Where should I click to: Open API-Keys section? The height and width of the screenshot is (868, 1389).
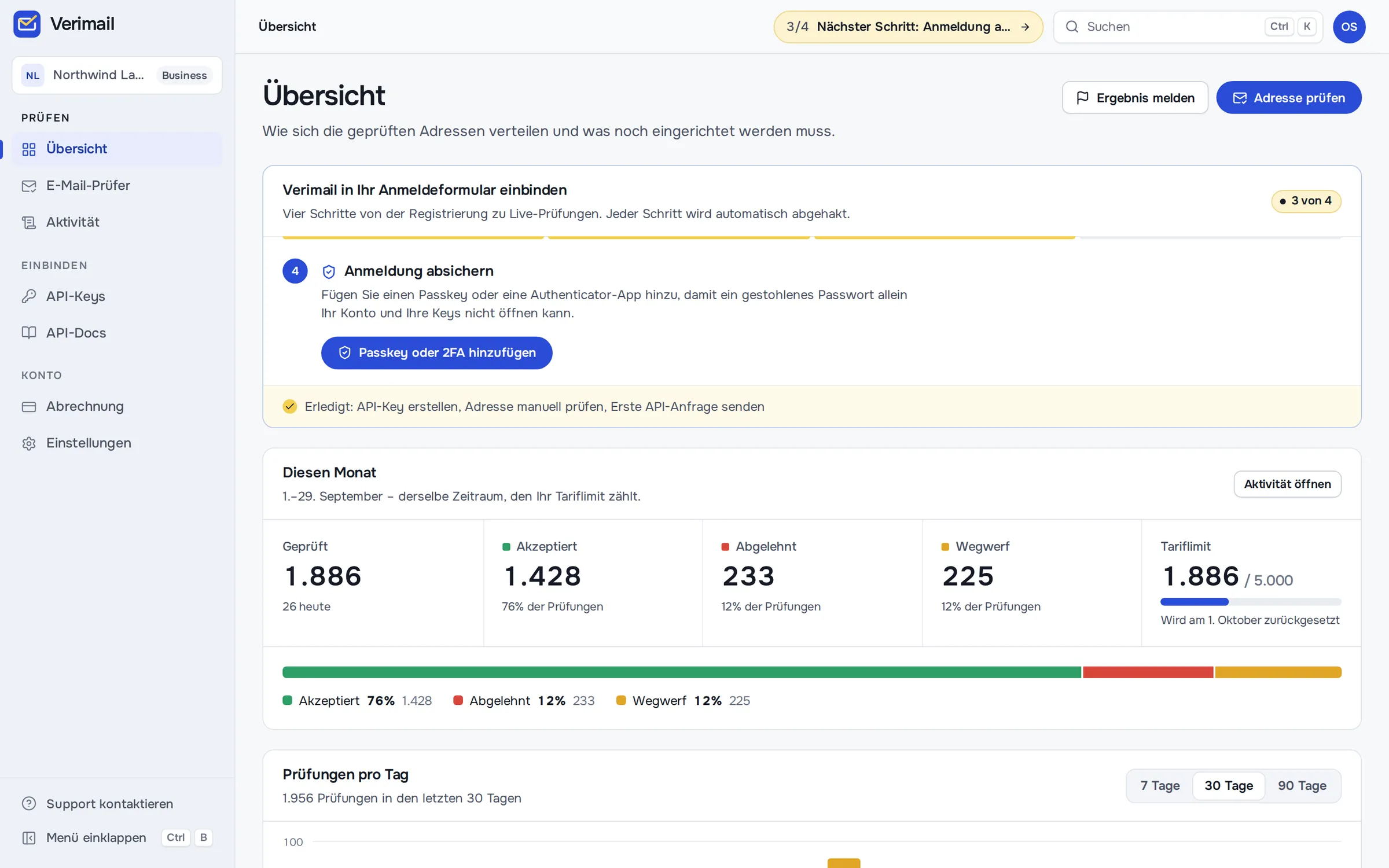[x=117, y=296]
